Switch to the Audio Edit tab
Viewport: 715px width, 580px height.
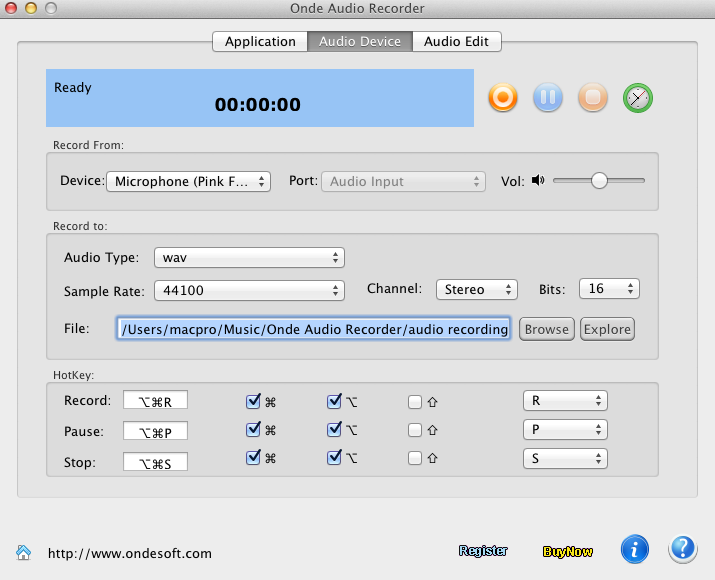(456, 42)
